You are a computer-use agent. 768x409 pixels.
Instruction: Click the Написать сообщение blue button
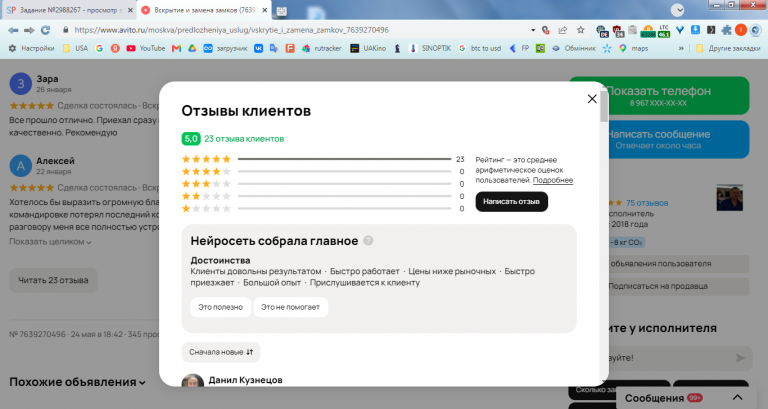(659, 139)
